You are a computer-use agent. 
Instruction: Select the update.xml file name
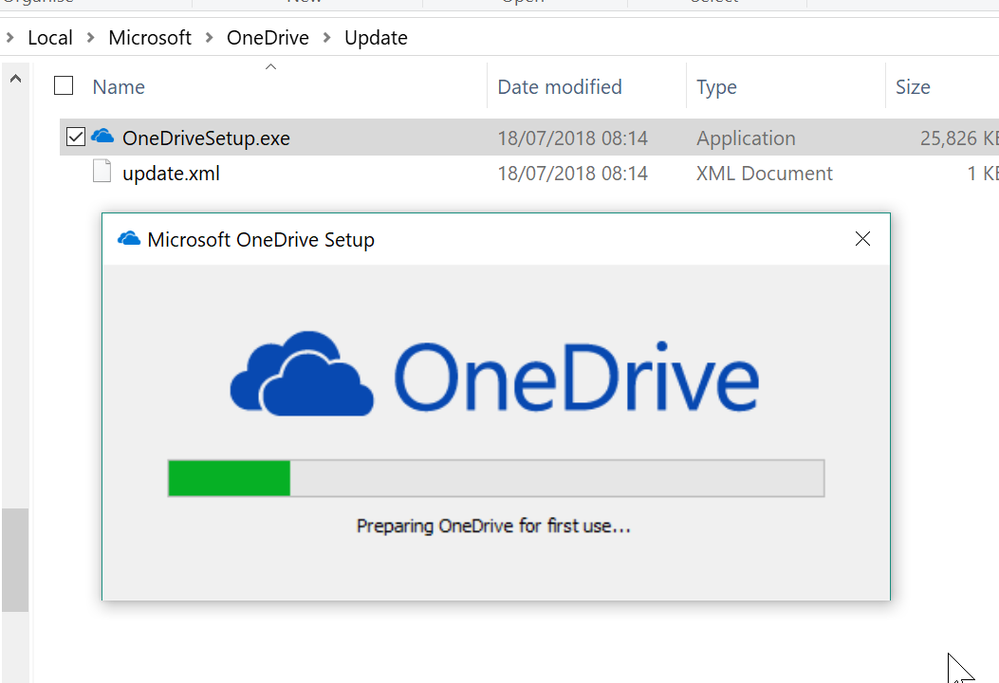tap(171, 173)
